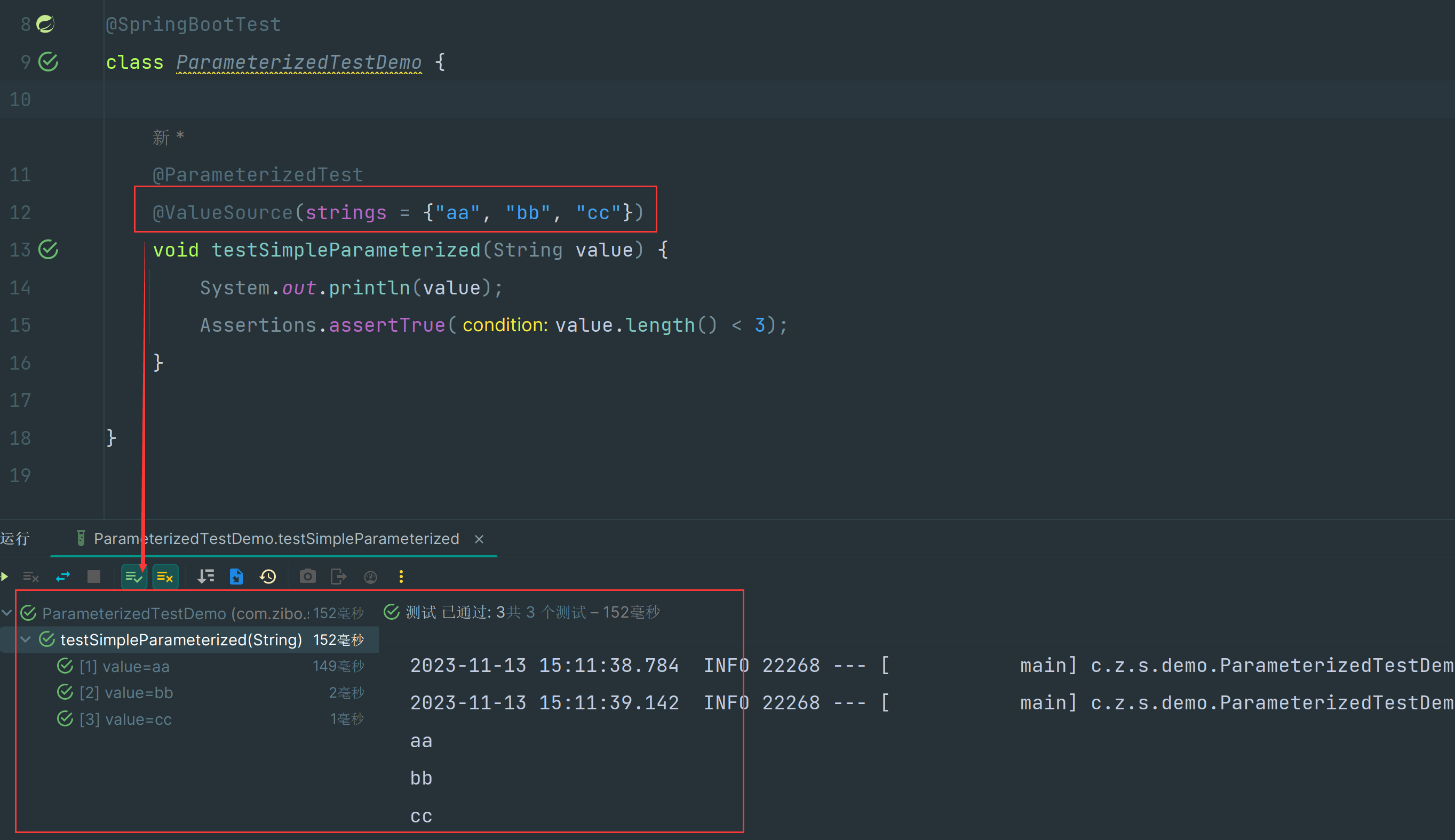Image resolution: width=1455 pixels, height=840 pixels.
Task: Open the three-dot more options menu
Action: pos(401,577)
